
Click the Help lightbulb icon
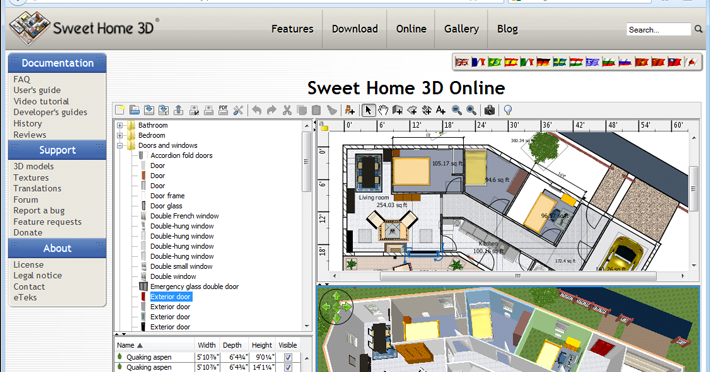[508, 110]
